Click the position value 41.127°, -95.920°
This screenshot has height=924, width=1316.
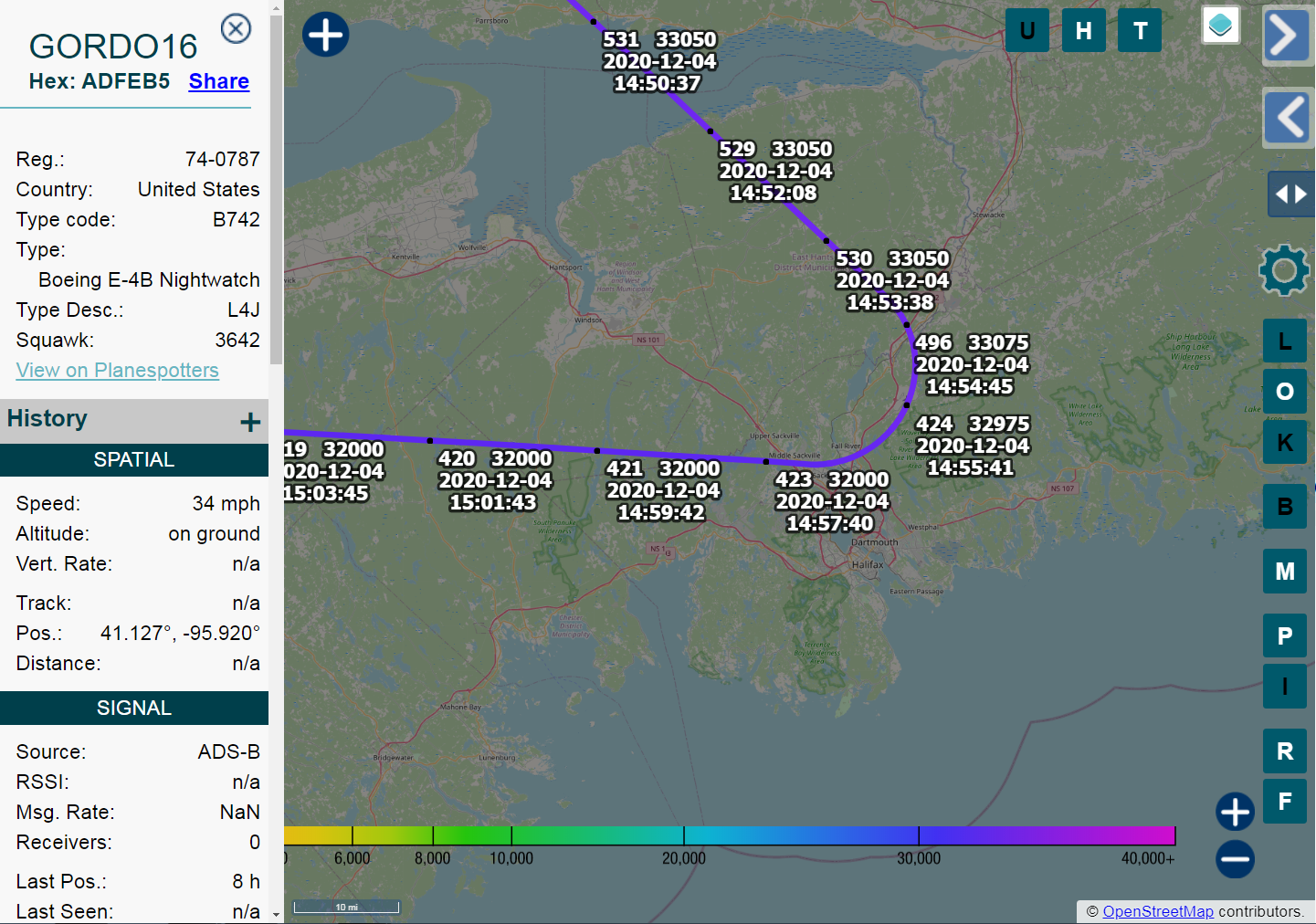point(180,633)
